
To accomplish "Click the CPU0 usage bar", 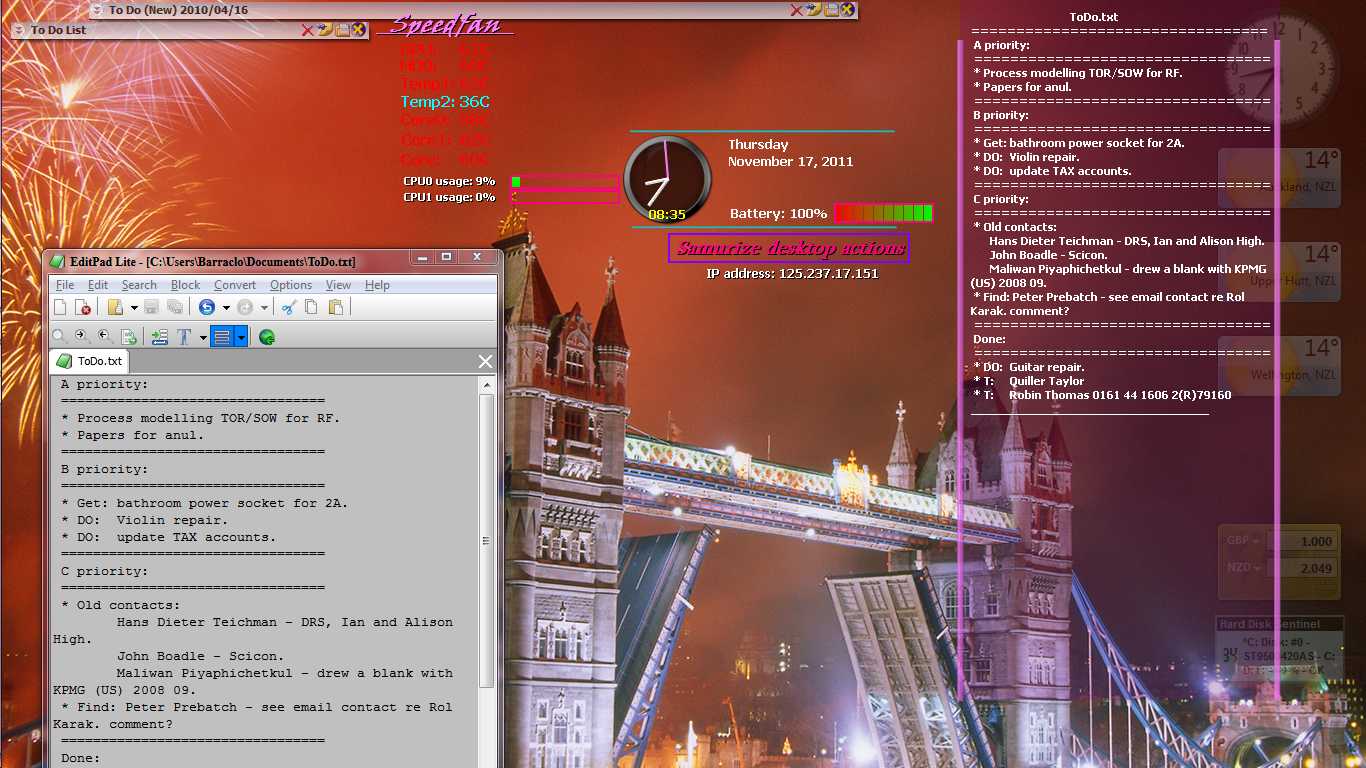I will coord(565,182).
